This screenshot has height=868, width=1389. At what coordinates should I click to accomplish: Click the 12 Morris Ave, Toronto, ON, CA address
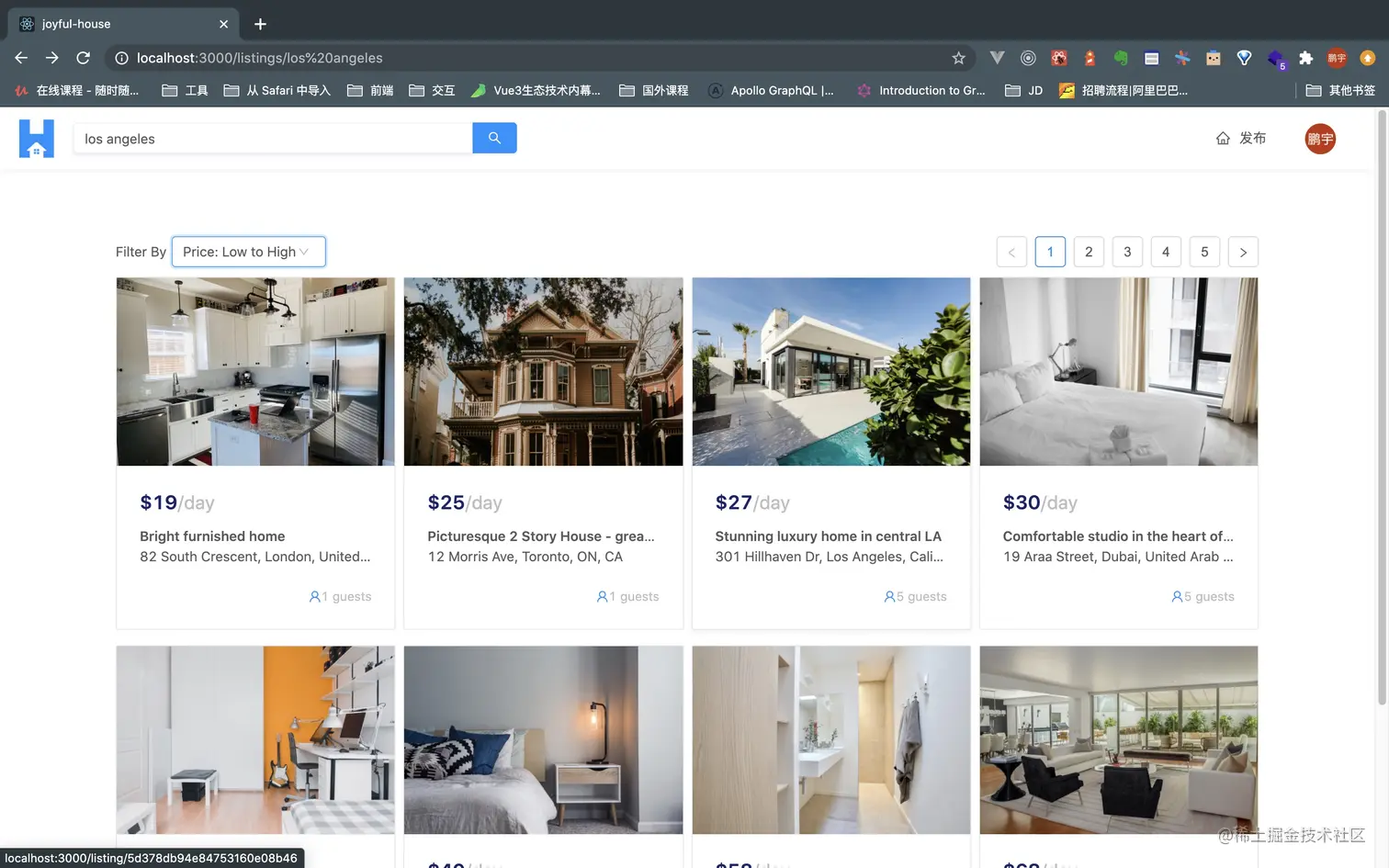click(525, 557)
